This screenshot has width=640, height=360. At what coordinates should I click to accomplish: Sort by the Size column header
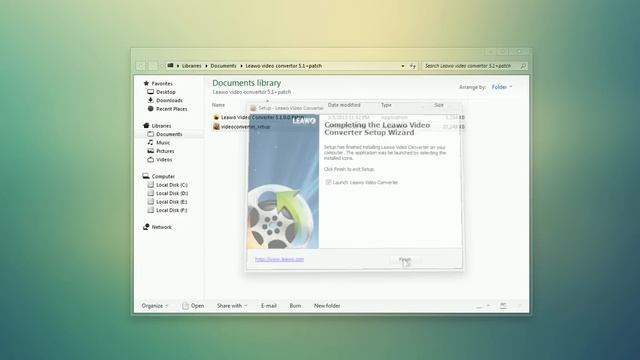[439, 105]
